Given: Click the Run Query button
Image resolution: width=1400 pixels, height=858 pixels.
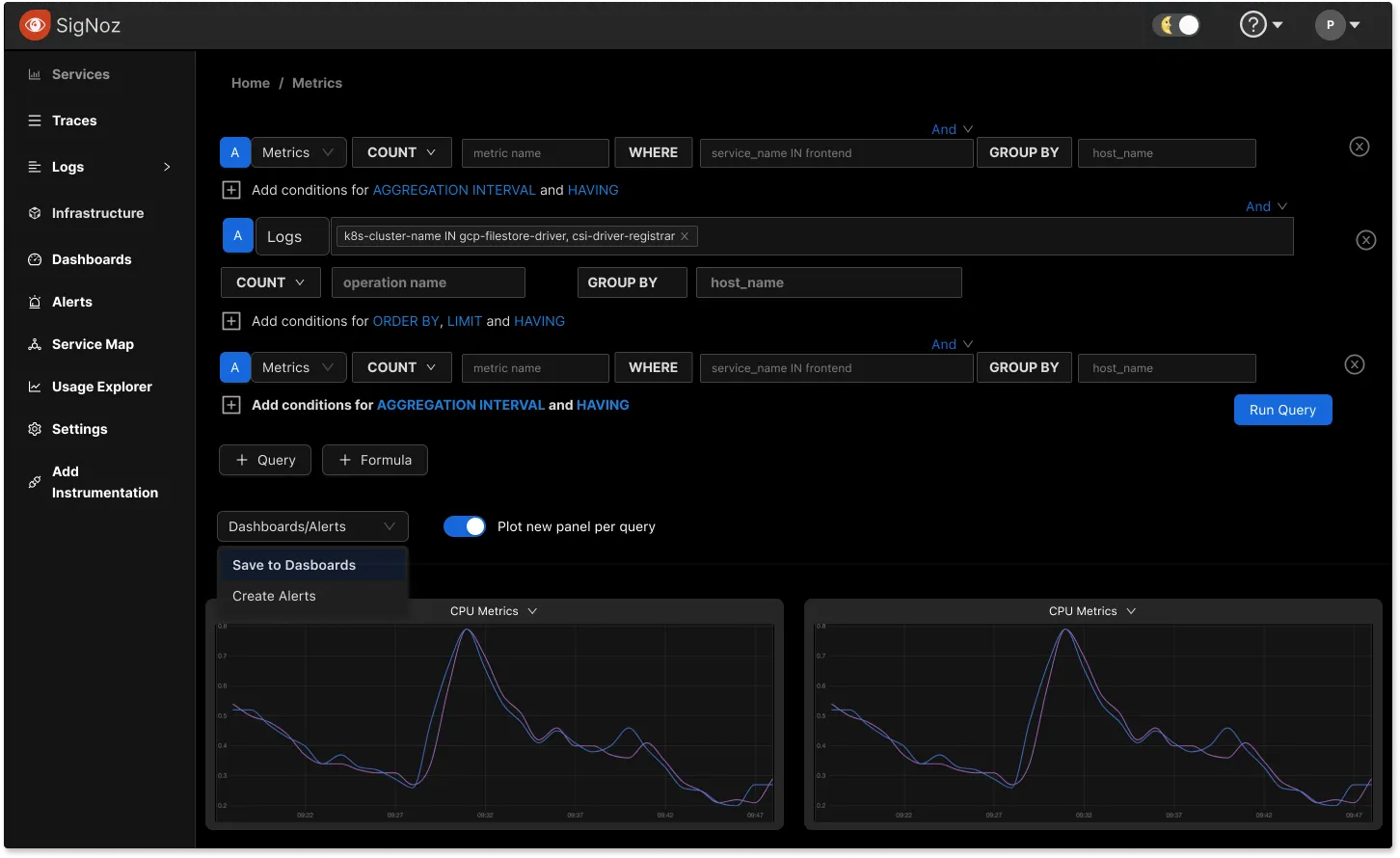Looking at the screenshot, I should coord(1283,410).
